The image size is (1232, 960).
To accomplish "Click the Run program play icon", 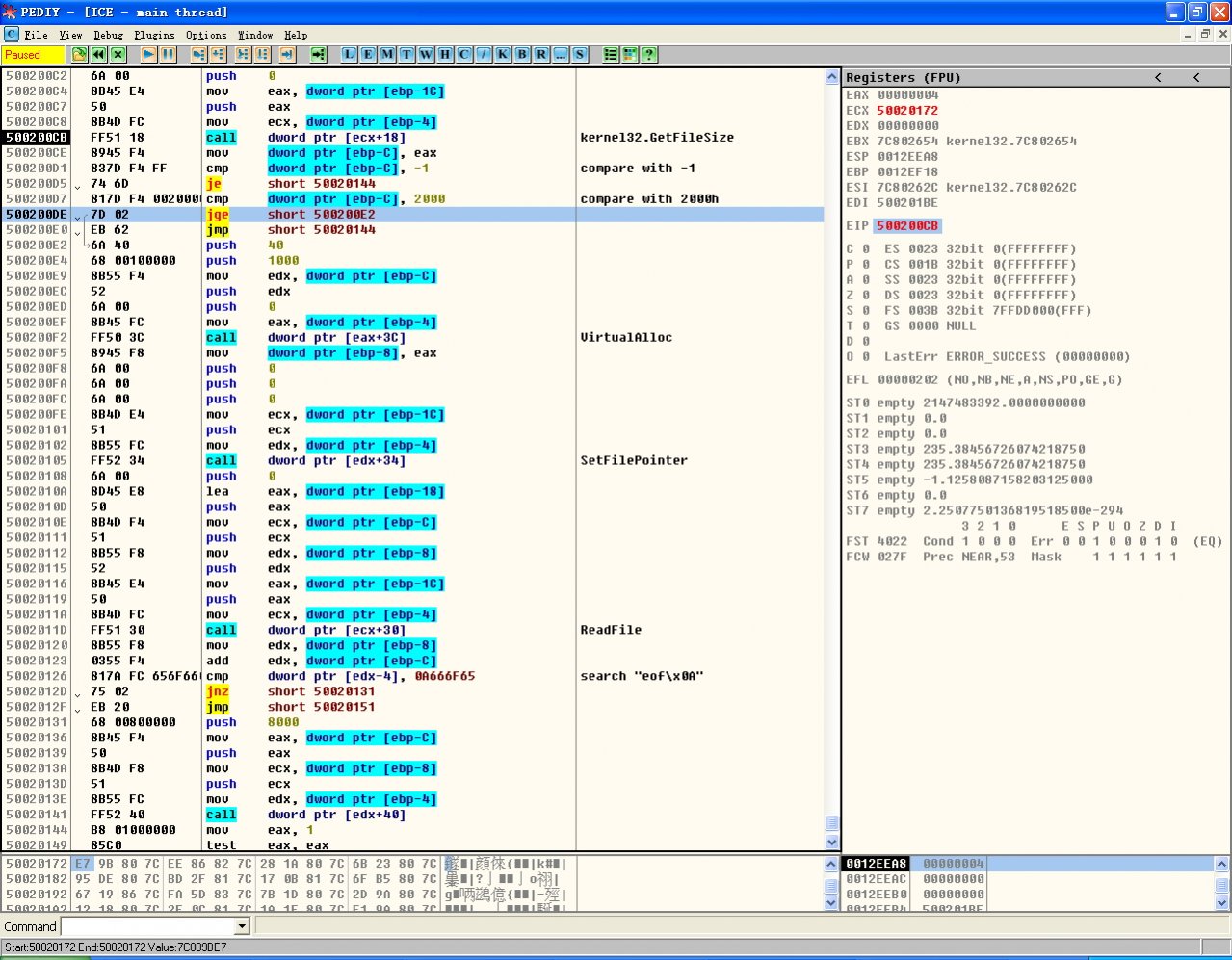I will point(149,55).
